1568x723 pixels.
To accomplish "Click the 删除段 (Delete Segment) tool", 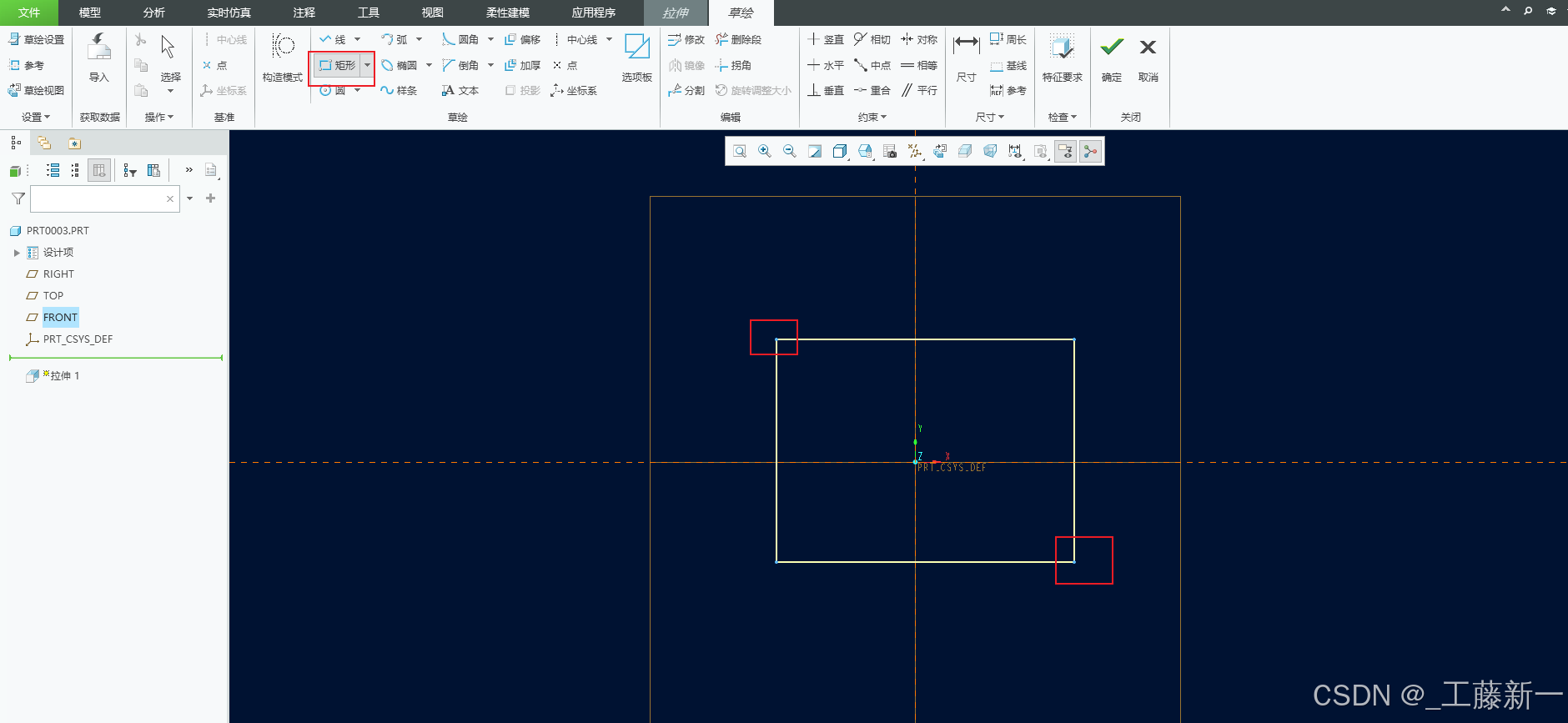I will [x=739, y=39].
